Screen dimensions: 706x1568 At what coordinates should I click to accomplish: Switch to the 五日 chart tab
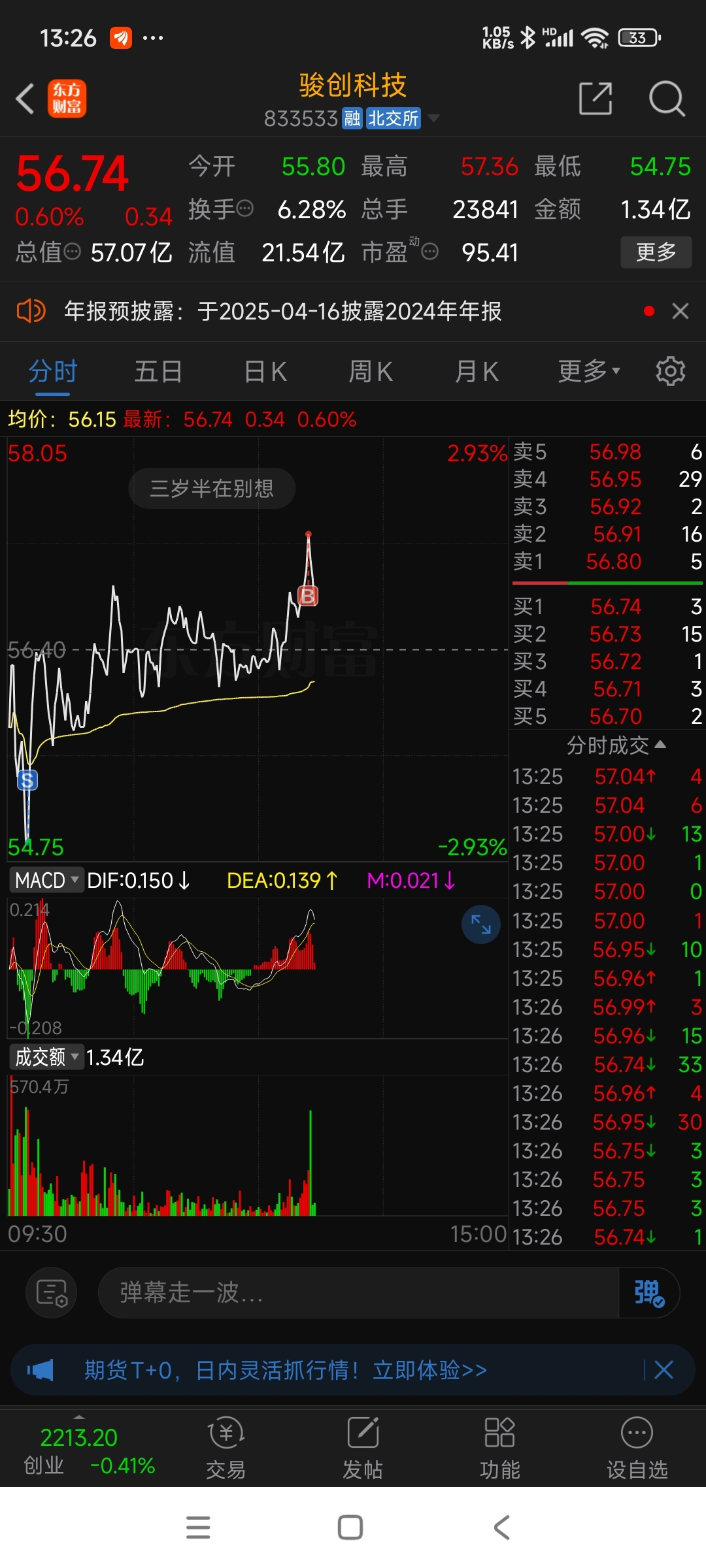(x=158, y=372)
